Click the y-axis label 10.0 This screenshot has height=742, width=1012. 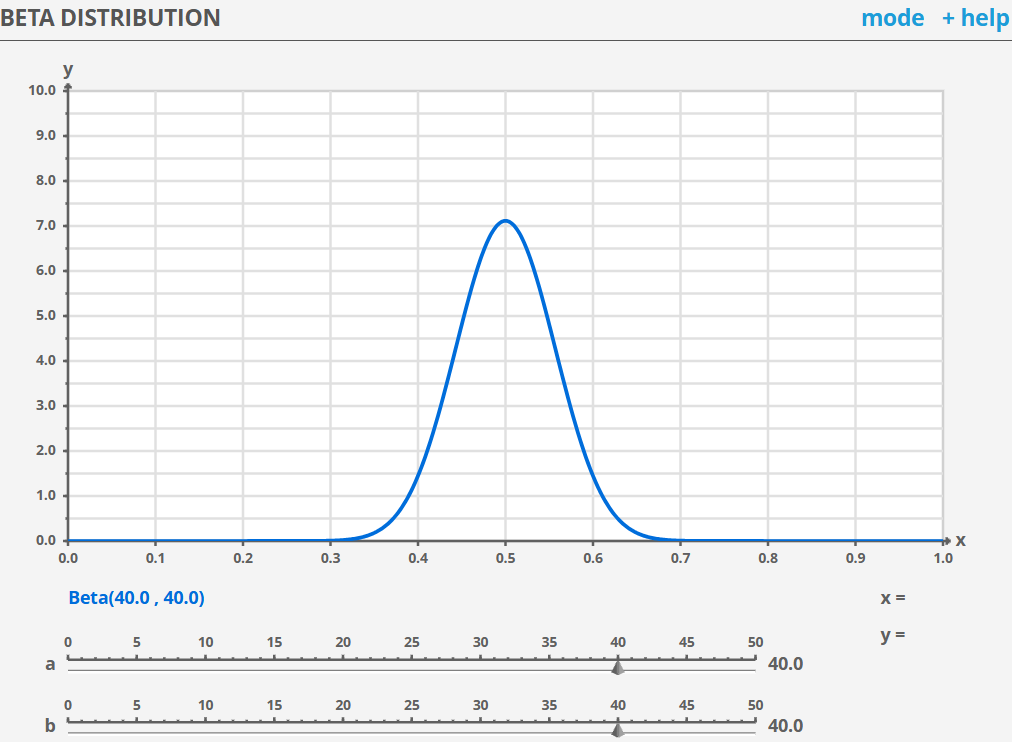[42, 90]
